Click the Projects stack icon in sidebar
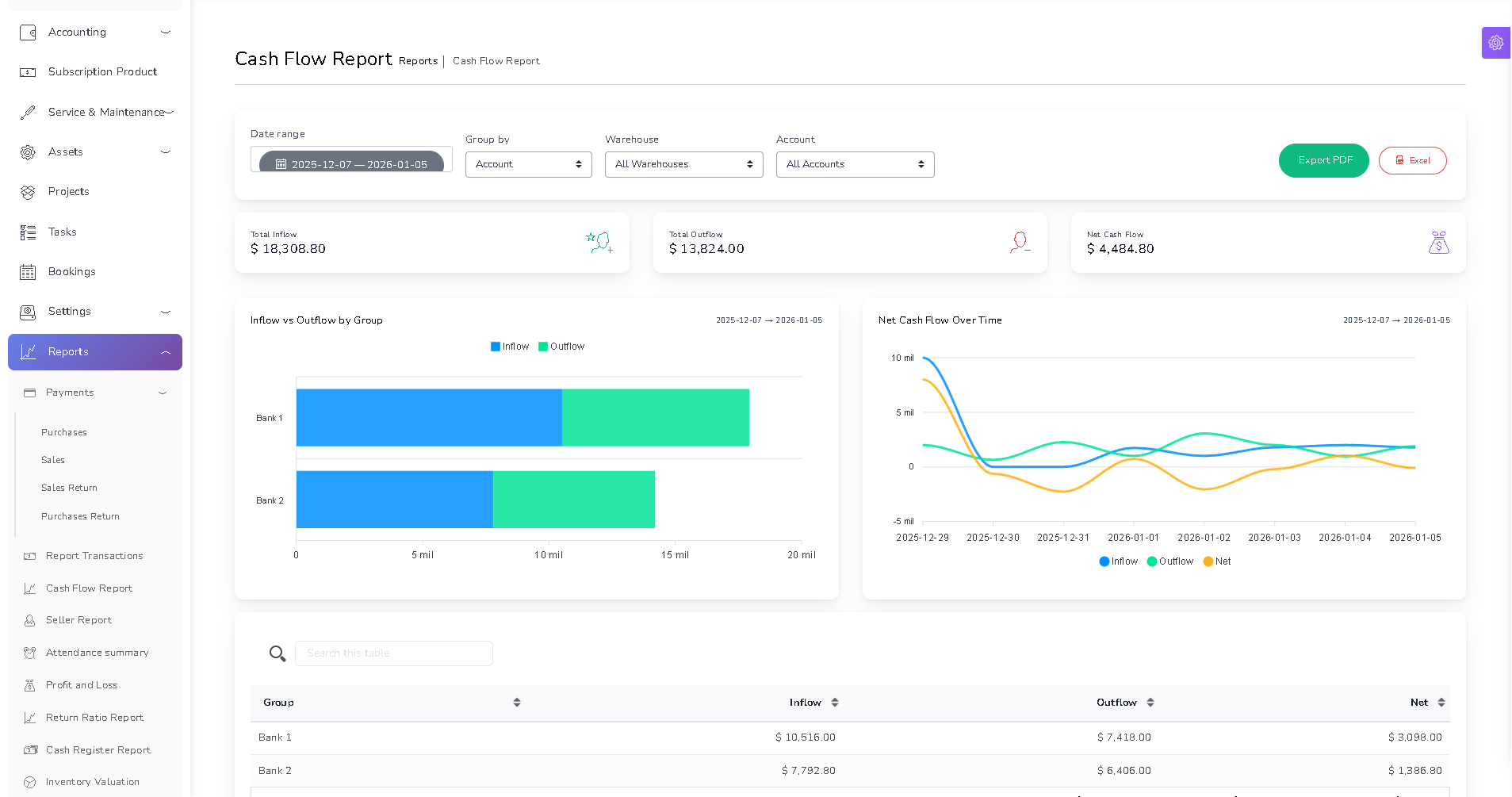Image resolution: width=1512 pixels, height=797 pixels. tap(28, 192)
